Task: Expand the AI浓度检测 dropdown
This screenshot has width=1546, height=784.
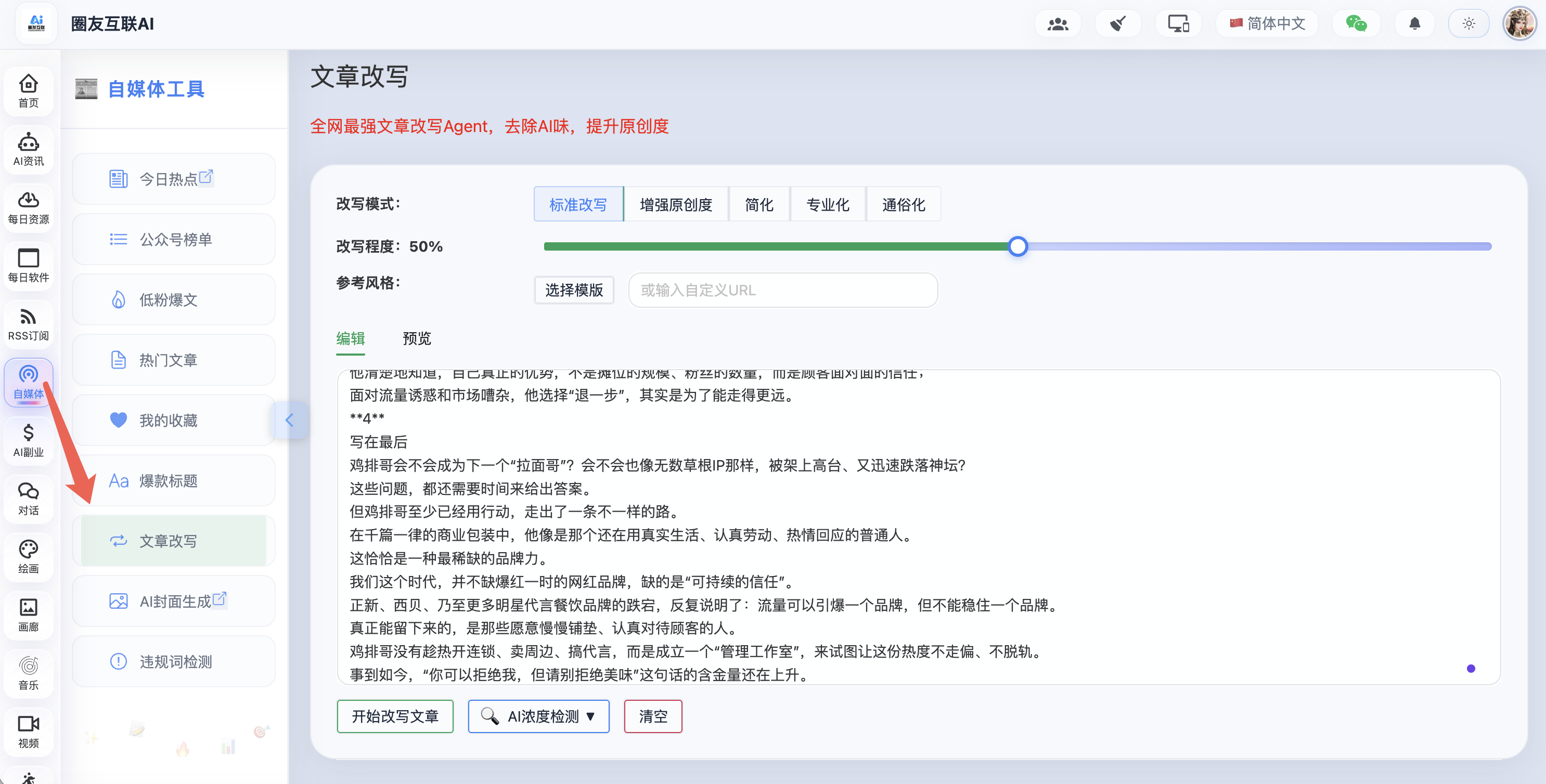Action: coord(538,716)
